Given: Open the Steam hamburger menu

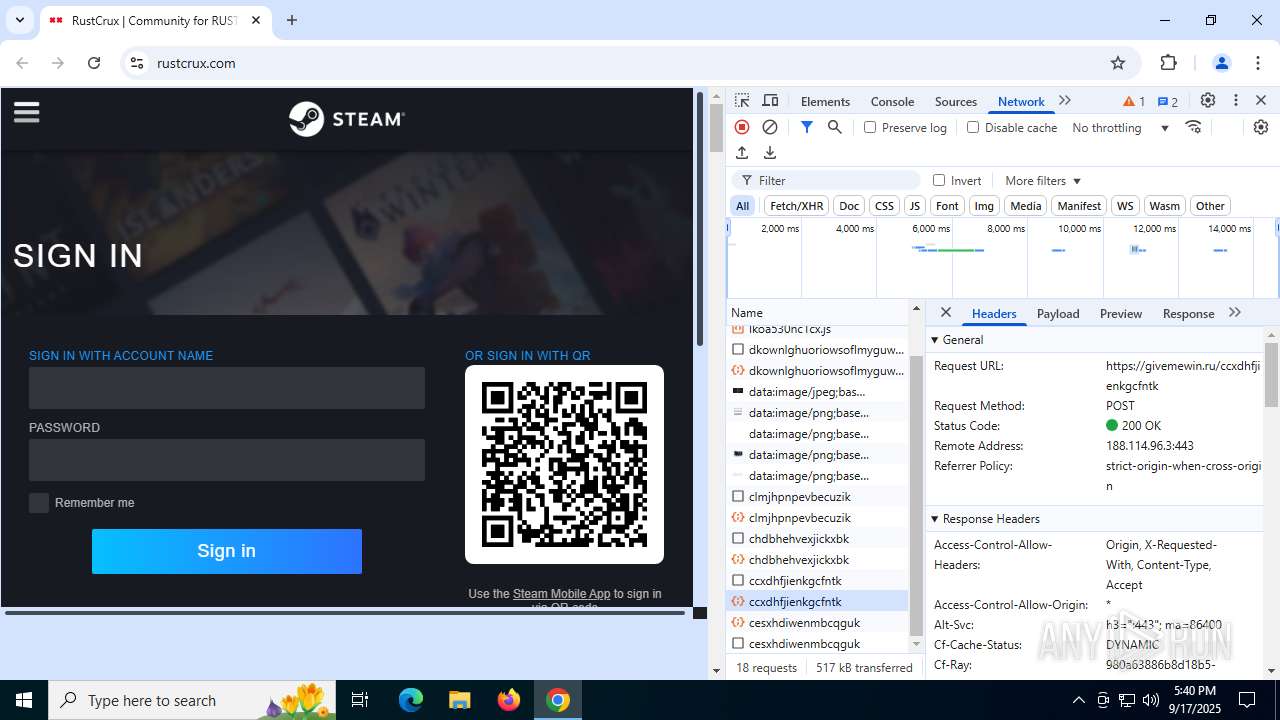Looking at the screenshot, I should (27, 112).
